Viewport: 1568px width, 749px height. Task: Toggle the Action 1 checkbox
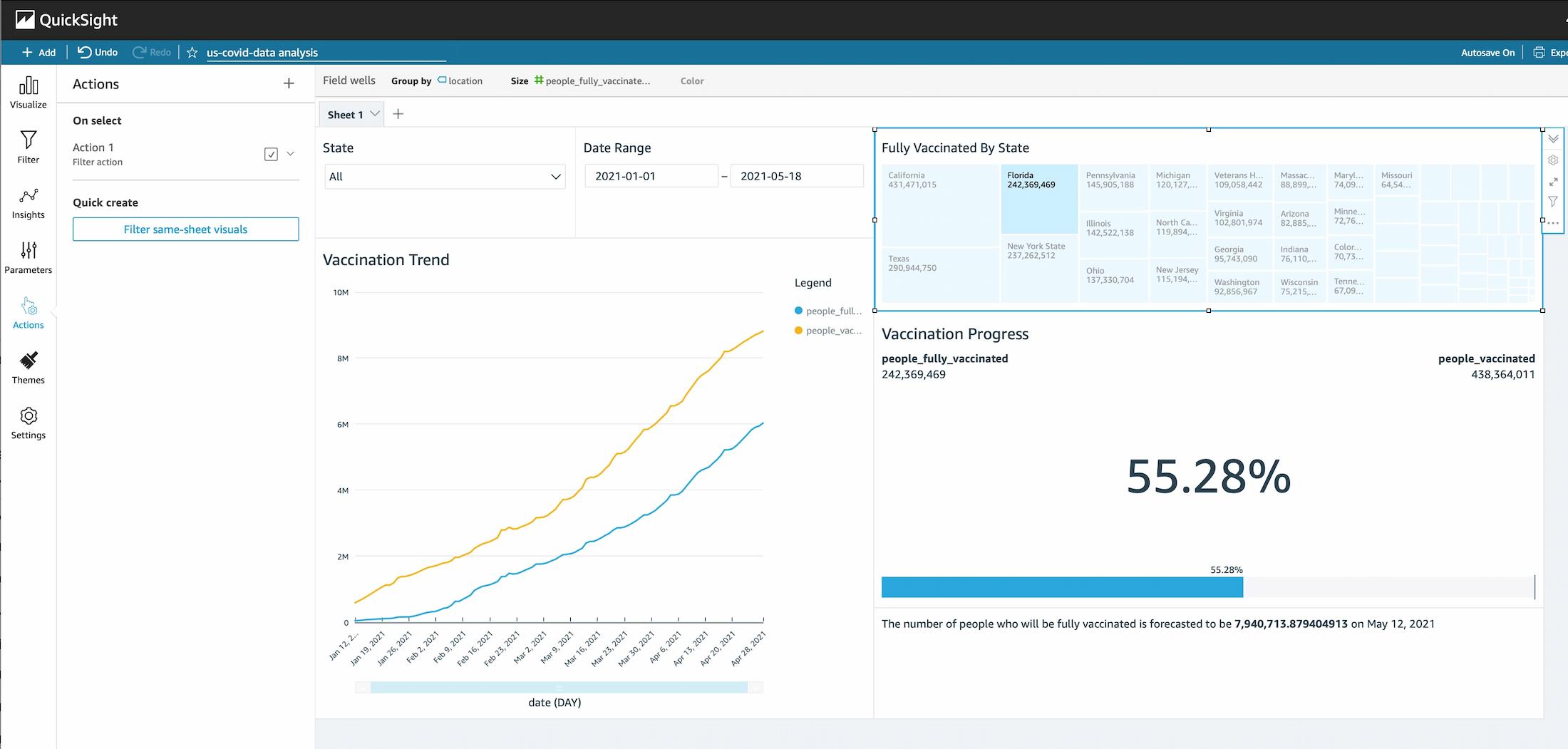point(271,154)
